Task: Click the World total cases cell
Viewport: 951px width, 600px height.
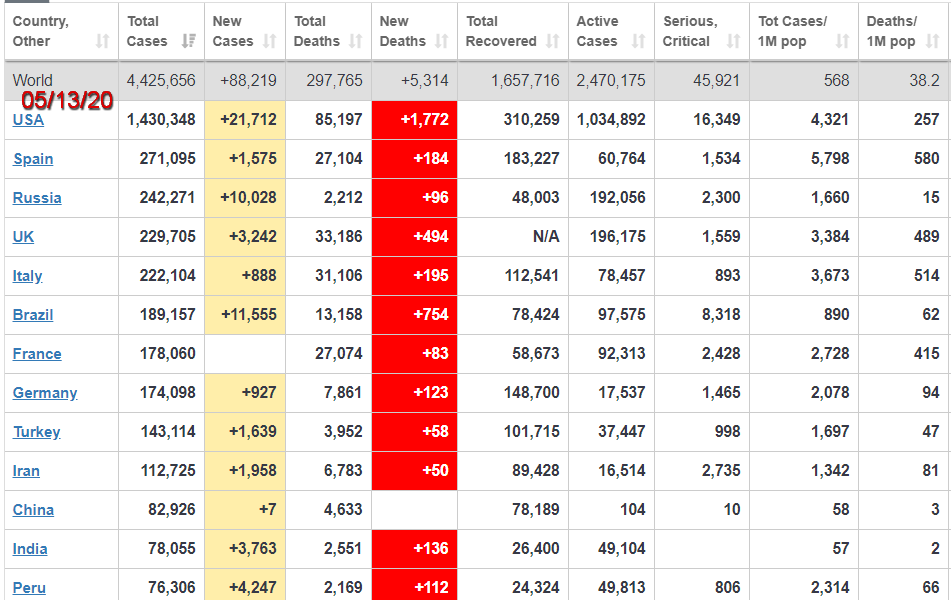Action: [161, 81]
